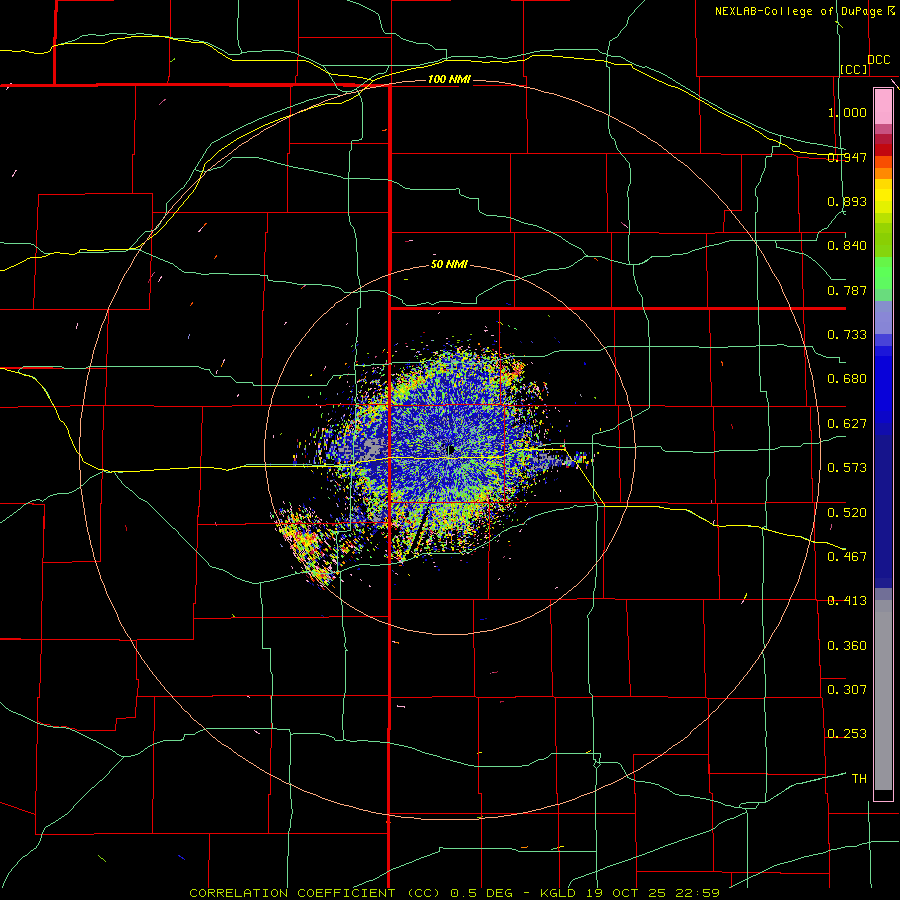Click the NEXLAB-College of DuPage title text

tap(804, 11)
